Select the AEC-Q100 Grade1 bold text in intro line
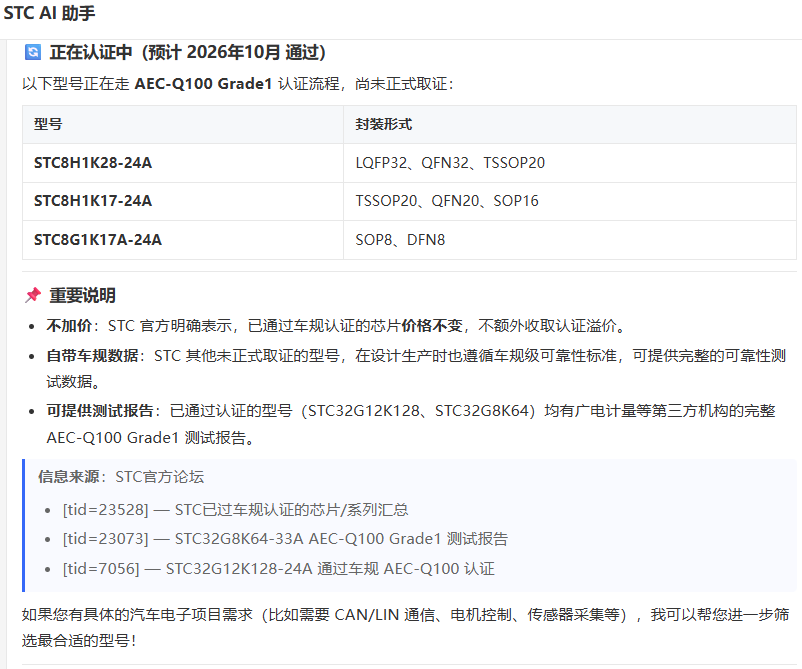The image size is (802, 669). pyautogui.click(x=203, y=83)
